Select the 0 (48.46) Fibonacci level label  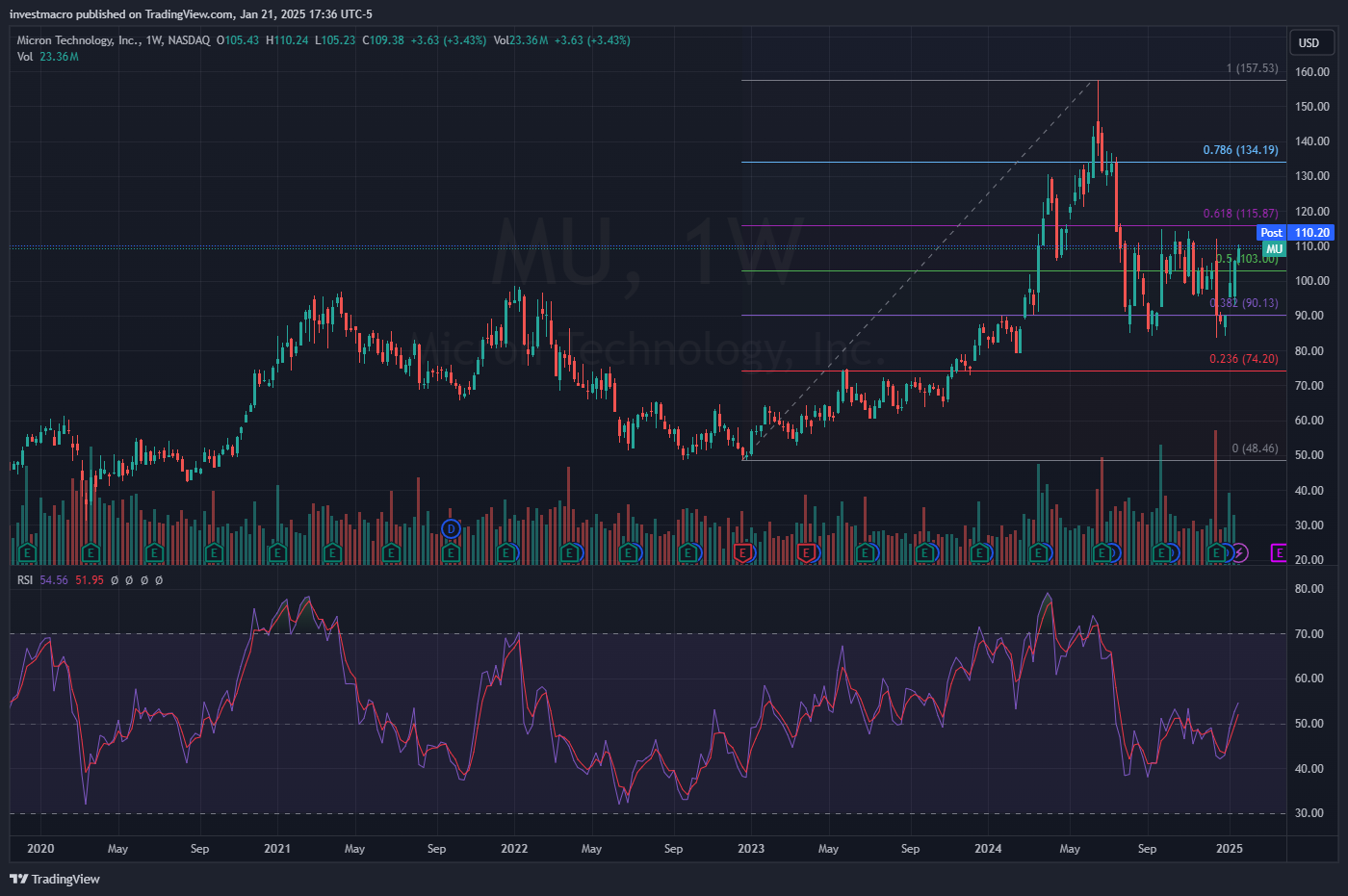(1255, 448)
